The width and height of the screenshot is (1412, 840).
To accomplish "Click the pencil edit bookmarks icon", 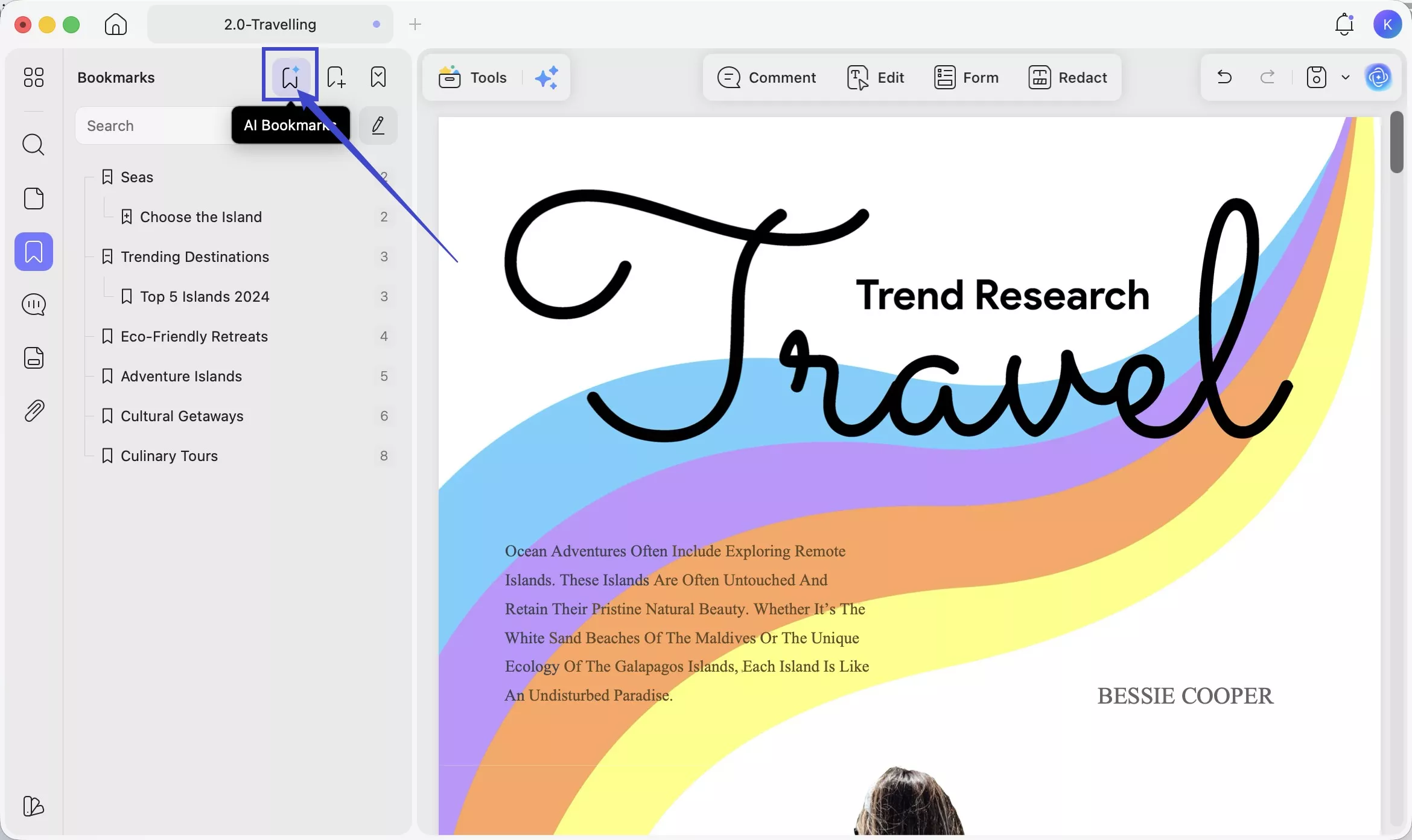I will (378, 126).
